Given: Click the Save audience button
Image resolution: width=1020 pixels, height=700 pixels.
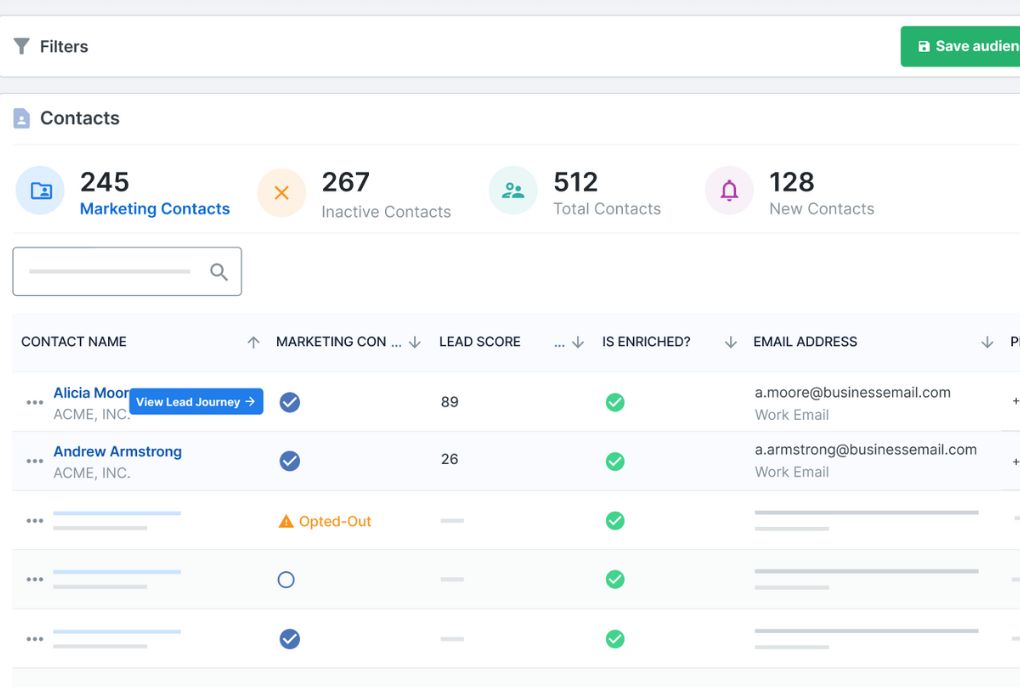Looking at the screenshot, I should [x=960, y=46].
